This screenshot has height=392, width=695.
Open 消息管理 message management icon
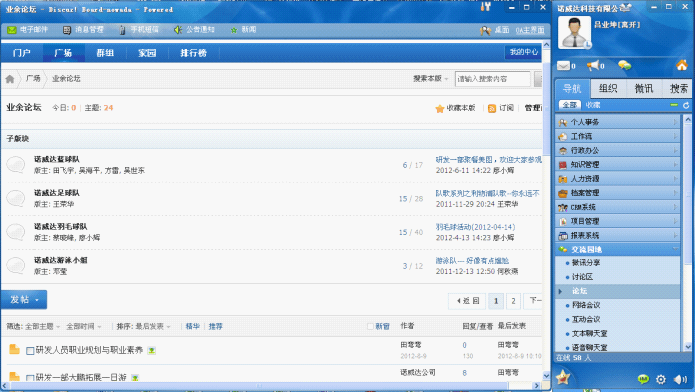[x=67, y=30]
